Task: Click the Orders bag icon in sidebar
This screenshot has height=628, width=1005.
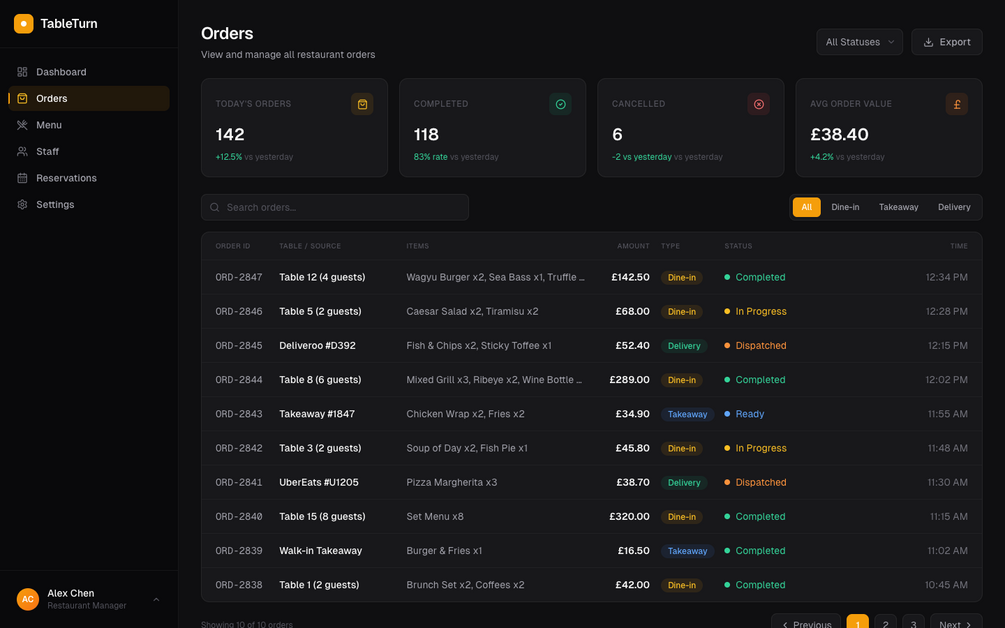Action: click(22, 98)
